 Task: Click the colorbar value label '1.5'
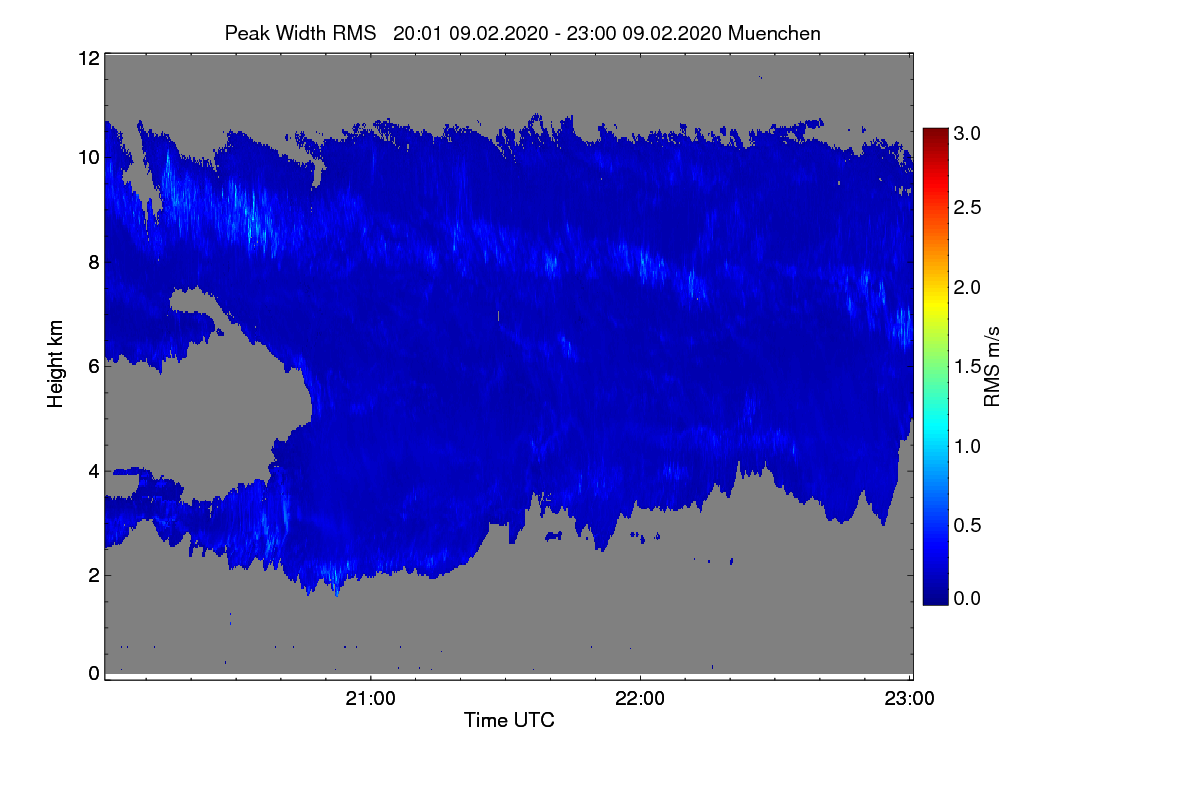click(x=967, y=367)
